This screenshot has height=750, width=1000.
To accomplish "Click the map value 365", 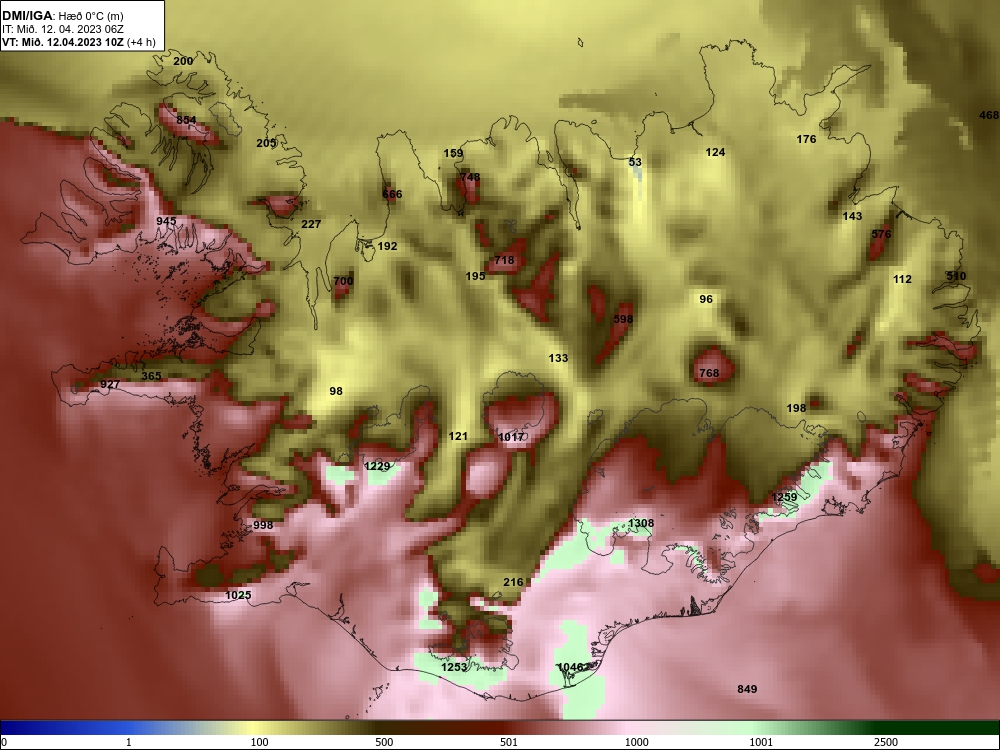I will coord(151,376).
